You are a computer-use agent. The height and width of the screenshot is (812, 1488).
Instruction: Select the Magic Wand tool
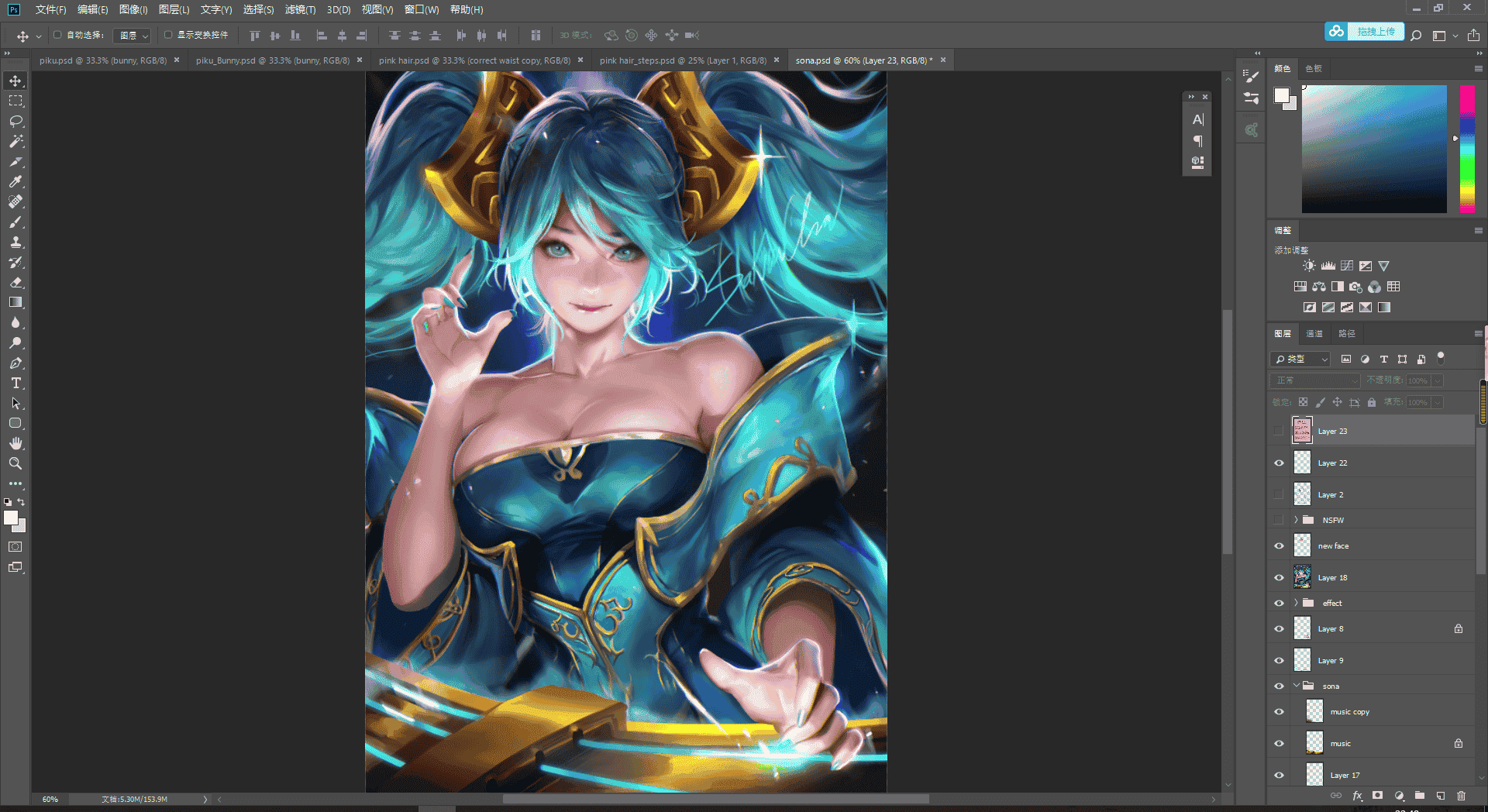coord(15,141)
